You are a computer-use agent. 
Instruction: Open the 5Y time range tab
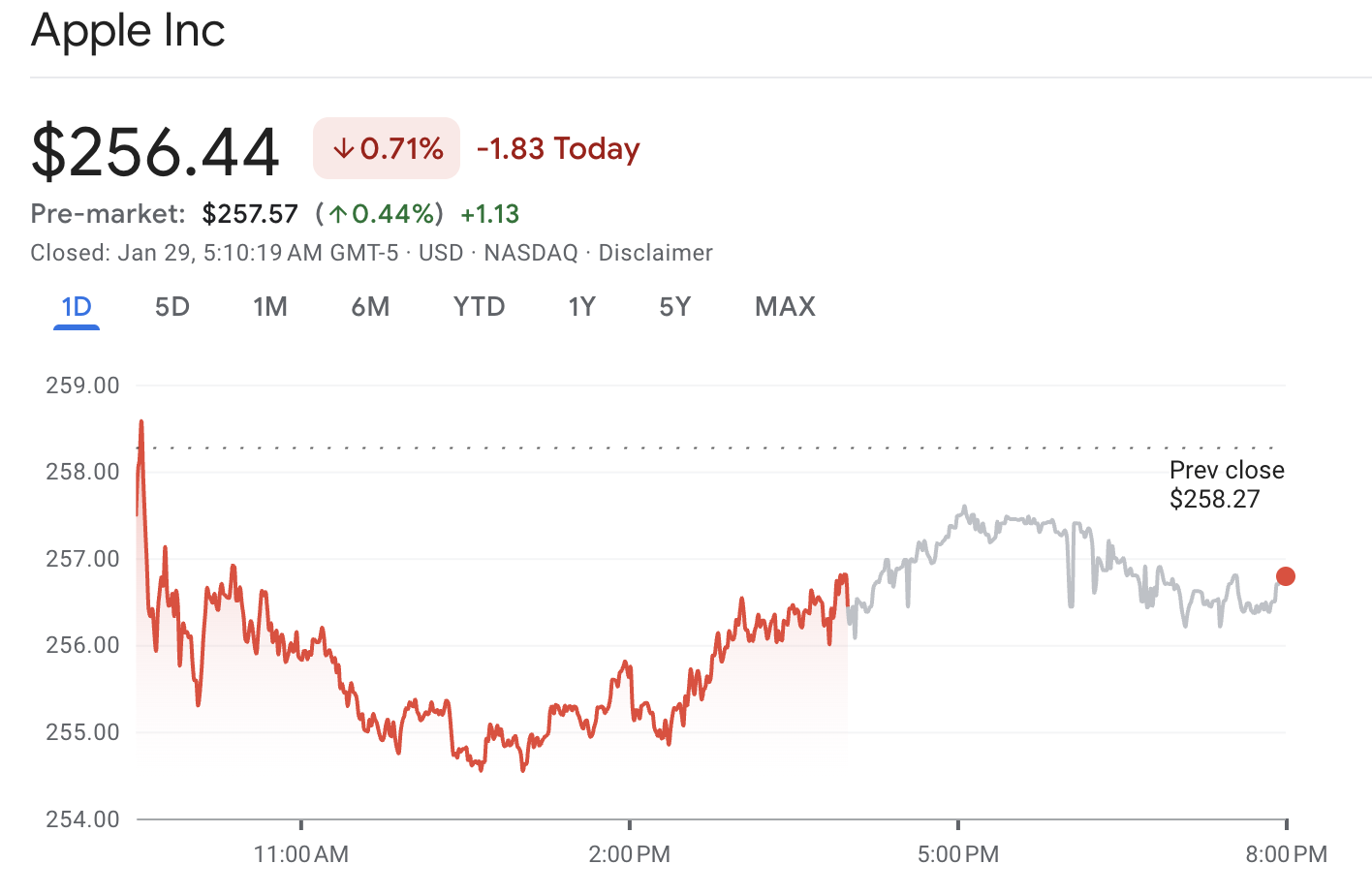point(675,306)
